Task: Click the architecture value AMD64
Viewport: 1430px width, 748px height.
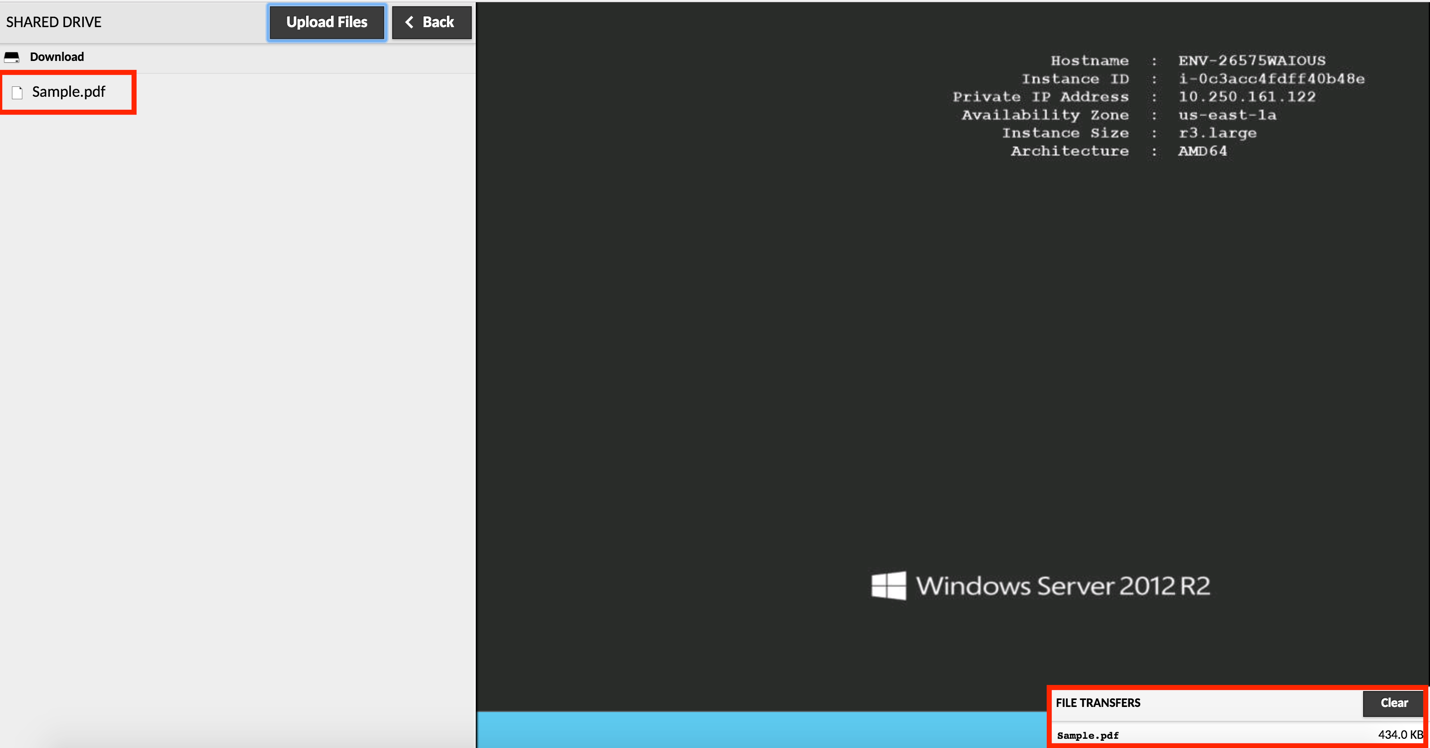Action: coord(1202,151)
